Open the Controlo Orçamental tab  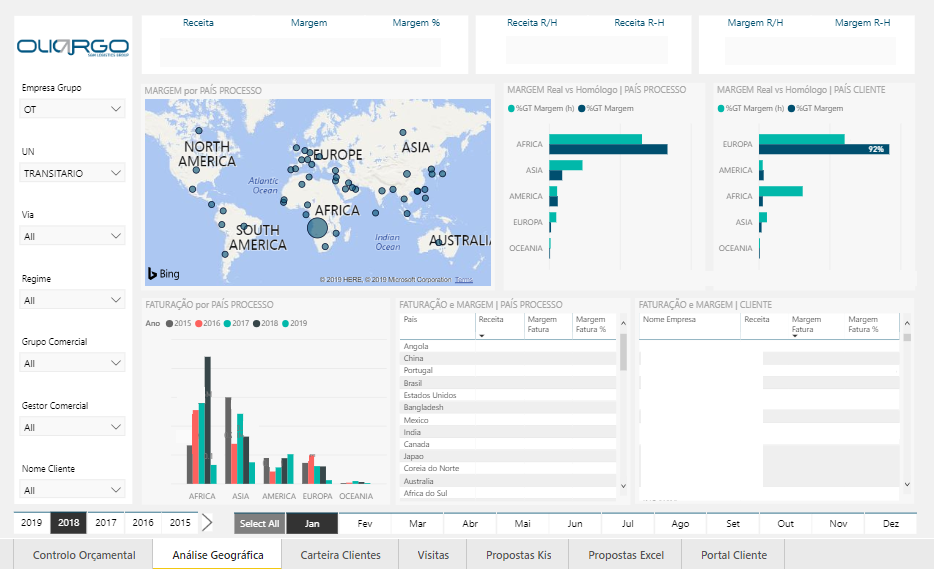coord(84,555)
